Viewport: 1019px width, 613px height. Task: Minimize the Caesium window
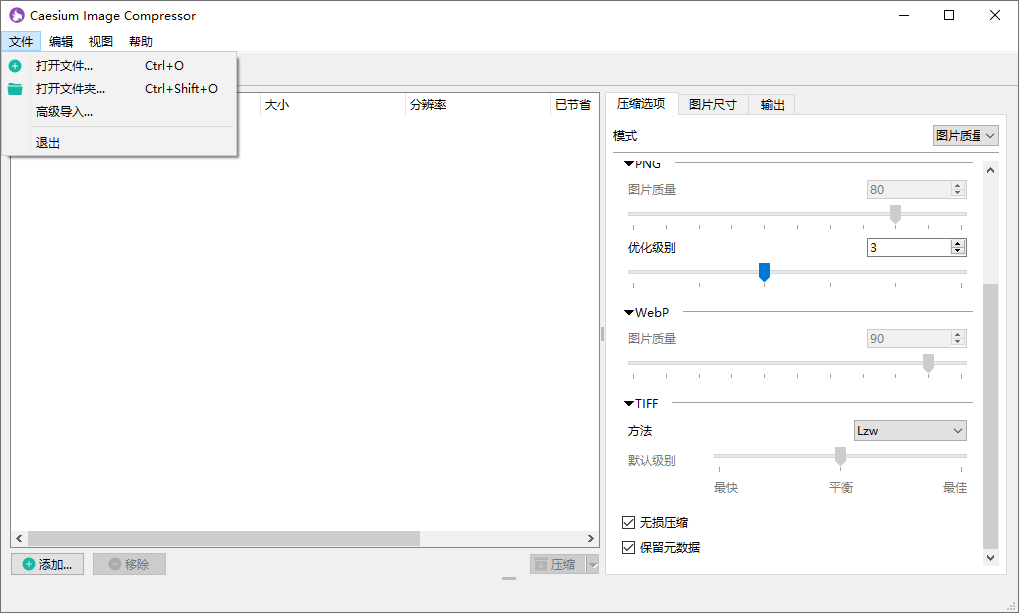904,15
